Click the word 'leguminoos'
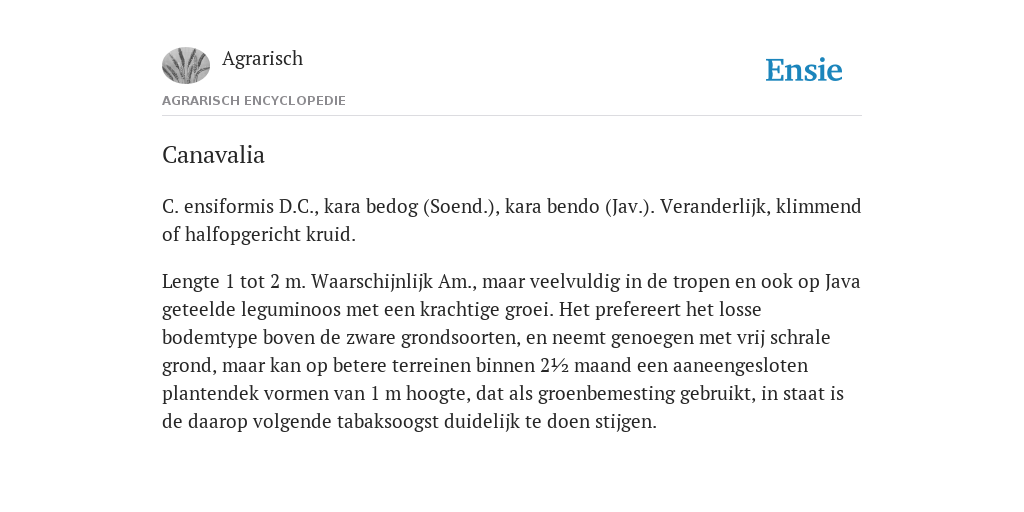This screenshot has height=512, width=1024. (x=291, y=309)
